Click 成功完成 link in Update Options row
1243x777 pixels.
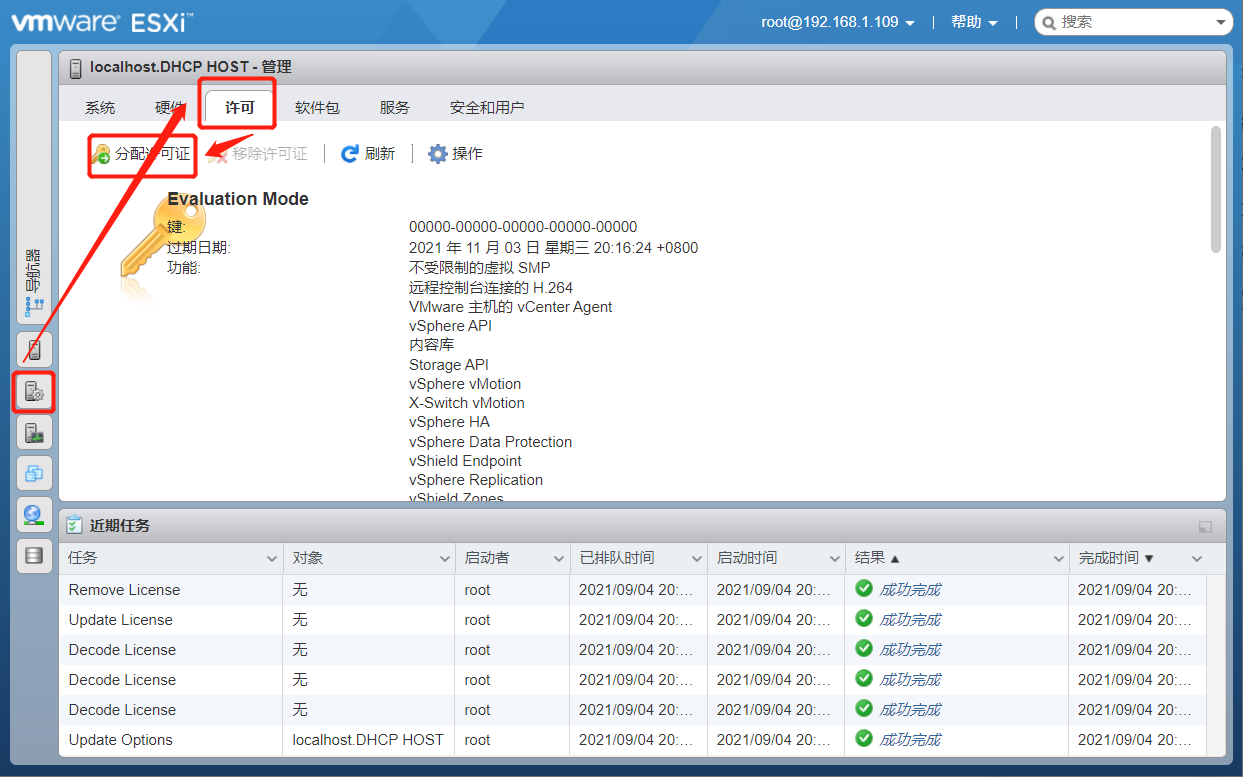(910, 739)
